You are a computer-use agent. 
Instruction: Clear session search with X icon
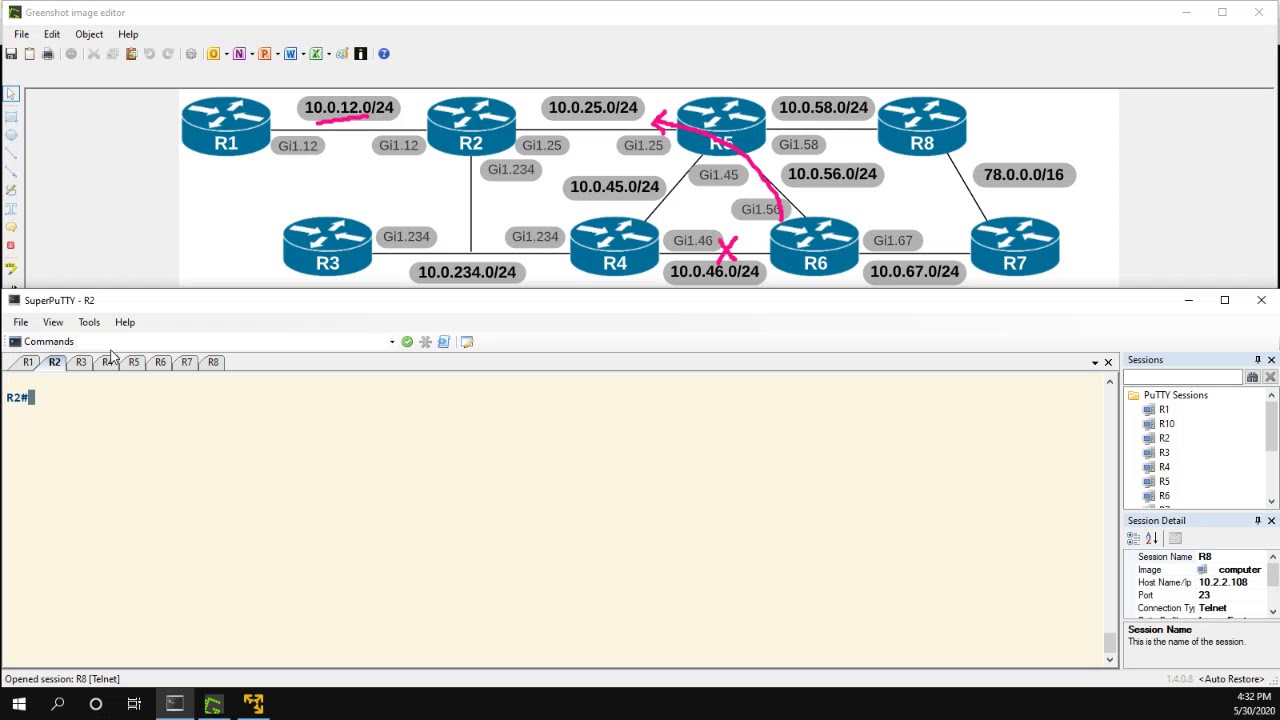1270,377
